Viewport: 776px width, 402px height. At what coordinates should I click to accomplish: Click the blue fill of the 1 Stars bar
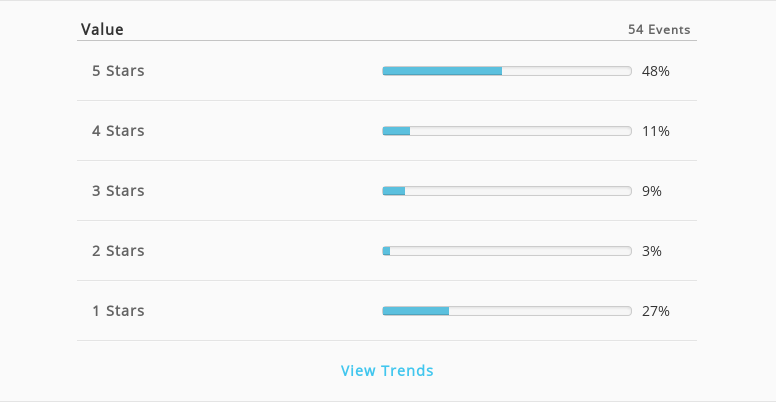[x=416, y=311]
